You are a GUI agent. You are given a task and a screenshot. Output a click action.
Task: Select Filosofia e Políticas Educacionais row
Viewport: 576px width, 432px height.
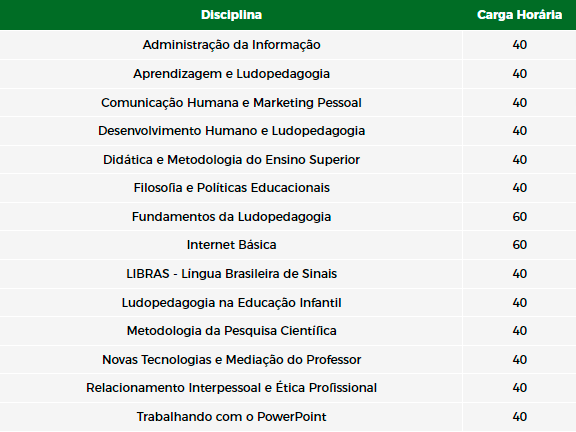(x=288, y=188)
